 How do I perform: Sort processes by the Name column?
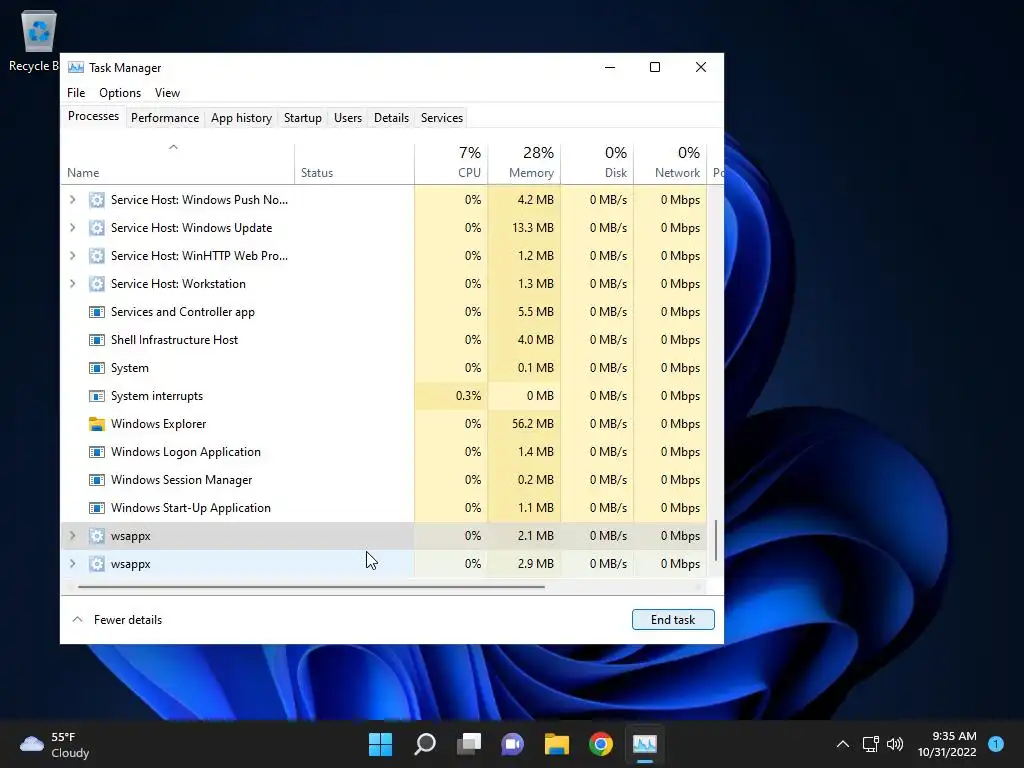point(177,163)
